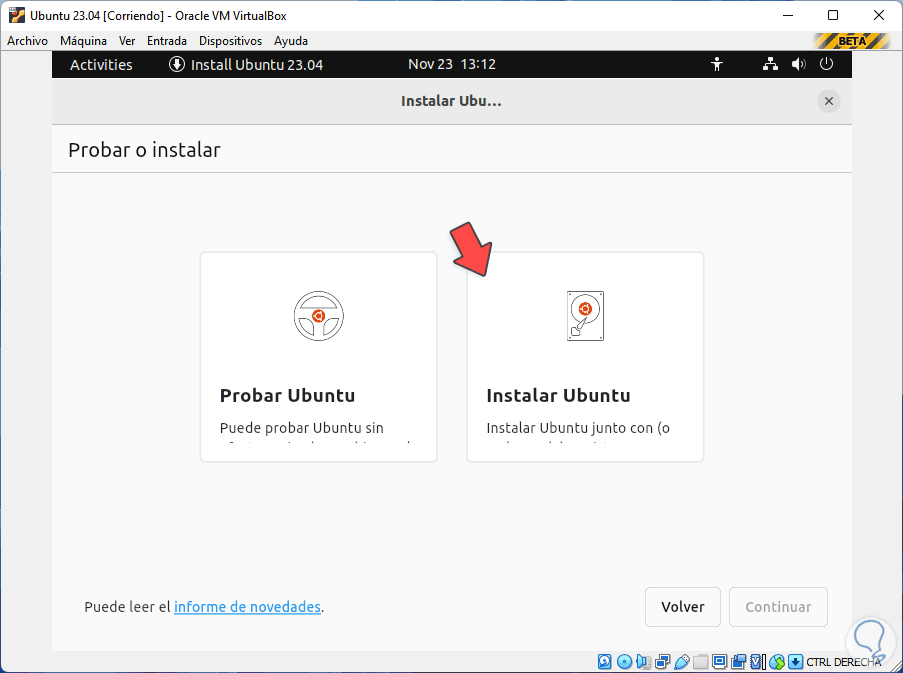The width and height of the screenshot is (903, 673).
Task: Open the clock showing Nov 23 13:12
Action: coord(452,64)
